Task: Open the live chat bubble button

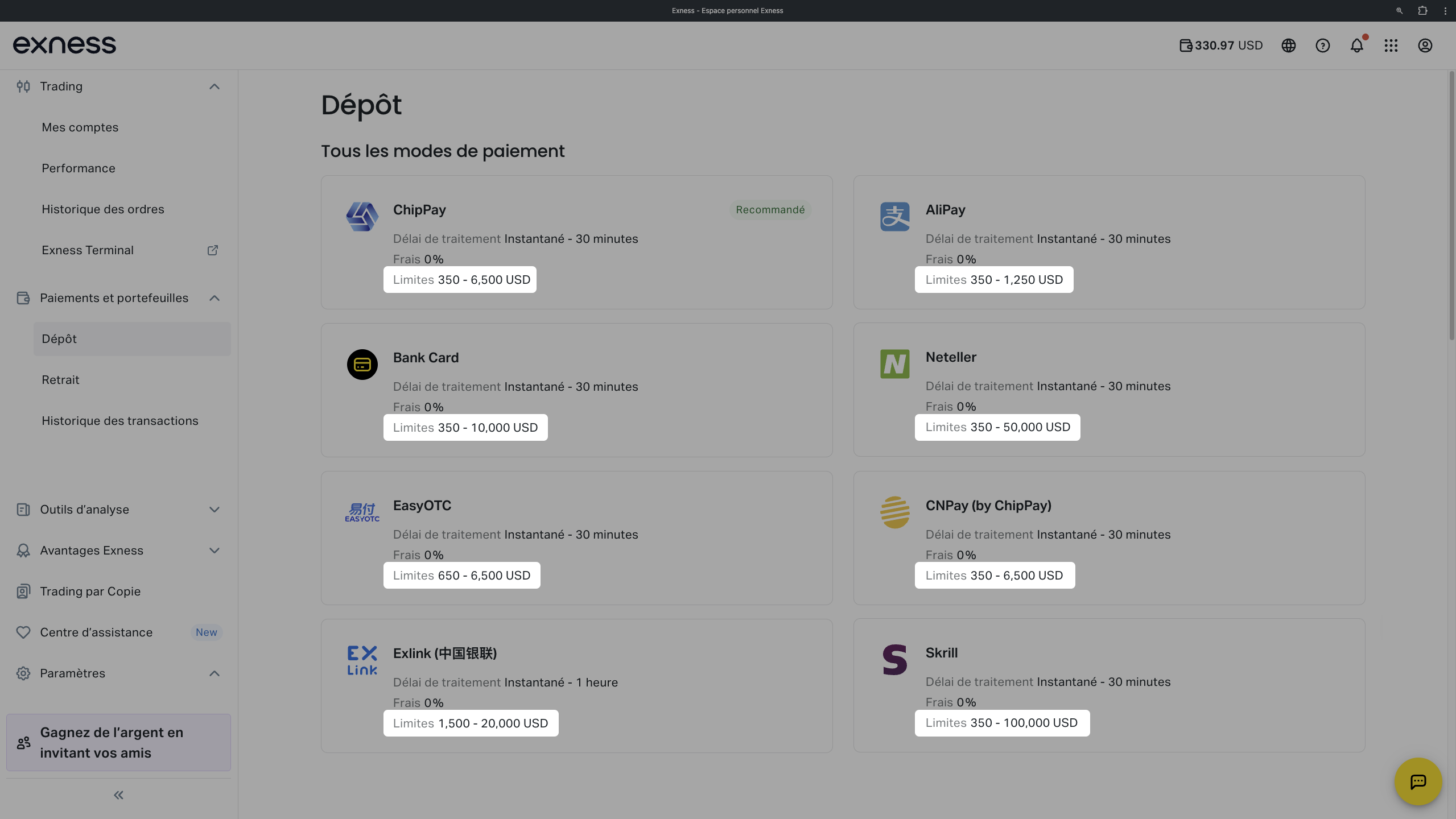Action: (1418, 781)
